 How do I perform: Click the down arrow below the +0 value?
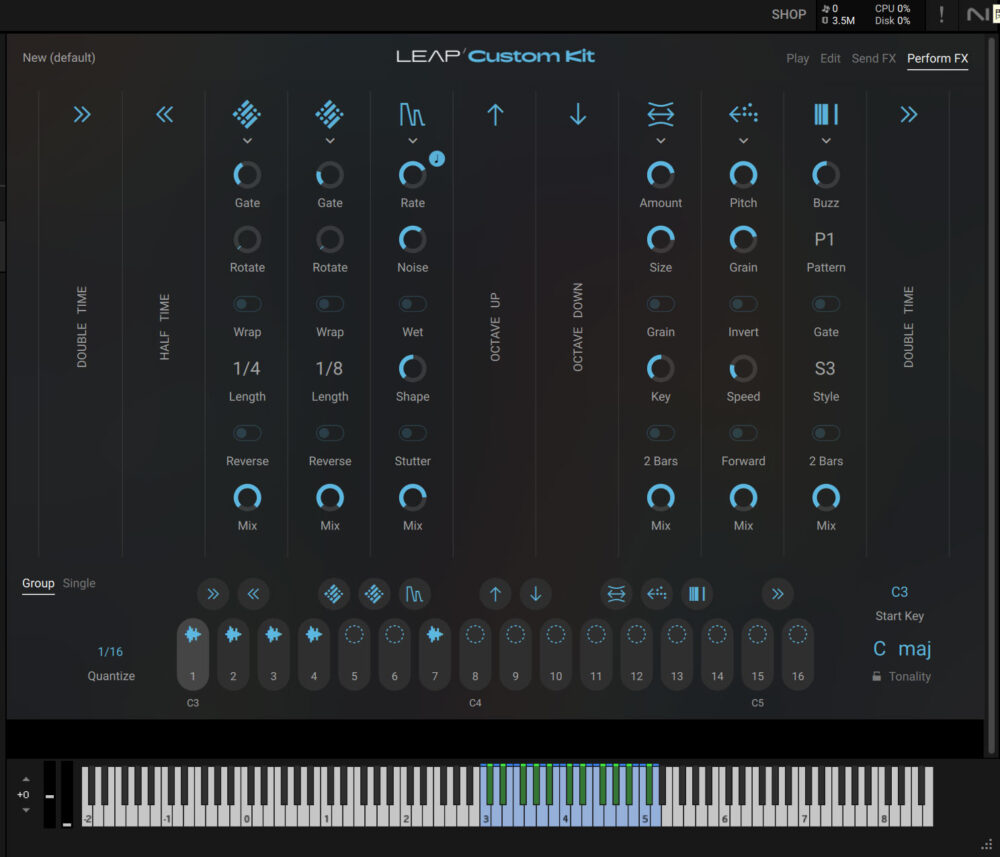pyautogui.click(x=26, y=810)
